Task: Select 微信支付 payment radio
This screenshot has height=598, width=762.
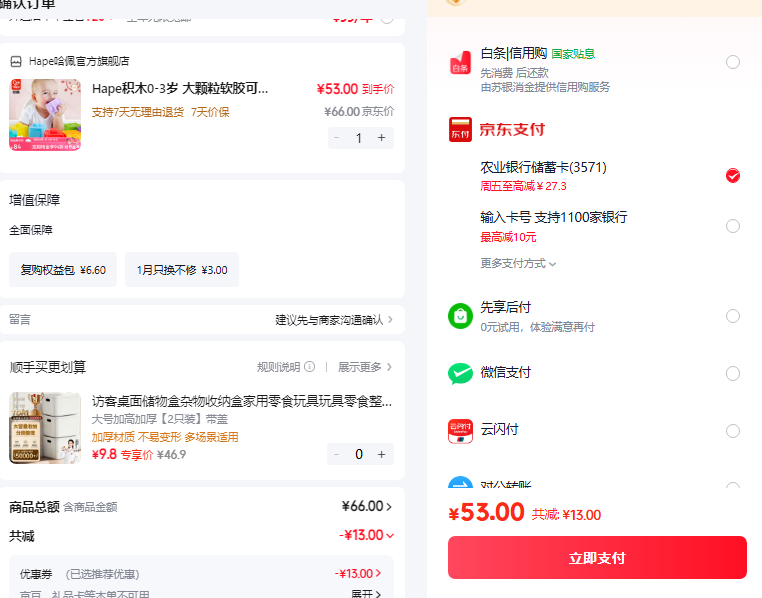Action: [x=733, y=374]
